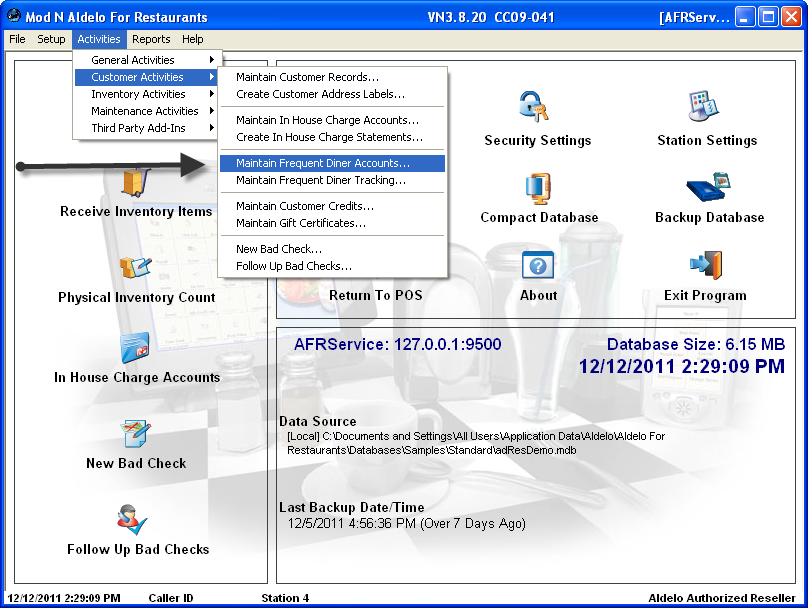Click Physical Inventory Count label
Viewport: 808px width, 608px height.
(137, 297)
